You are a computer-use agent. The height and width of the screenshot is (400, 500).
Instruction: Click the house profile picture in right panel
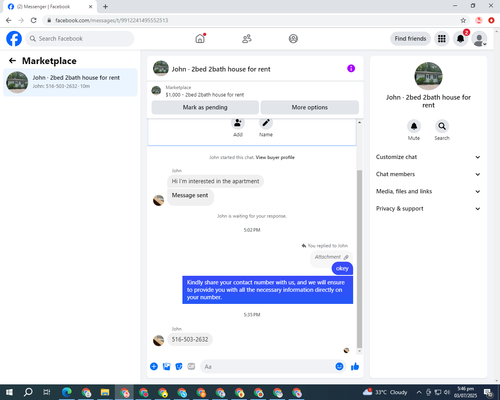[428, 76]
